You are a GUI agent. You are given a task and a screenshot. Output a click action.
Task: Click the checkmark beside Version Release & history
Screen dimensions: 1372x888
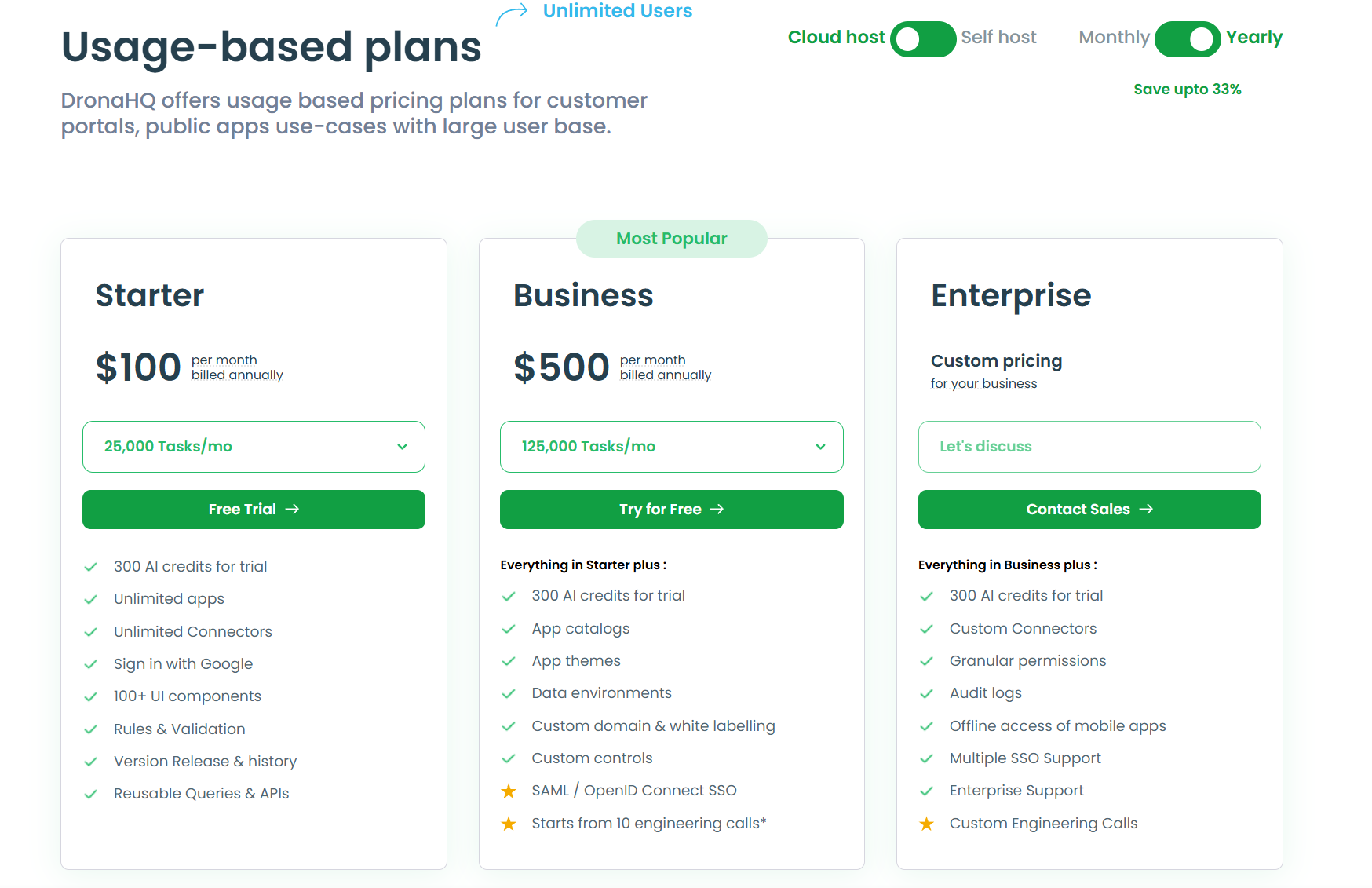tap(91, 762)
